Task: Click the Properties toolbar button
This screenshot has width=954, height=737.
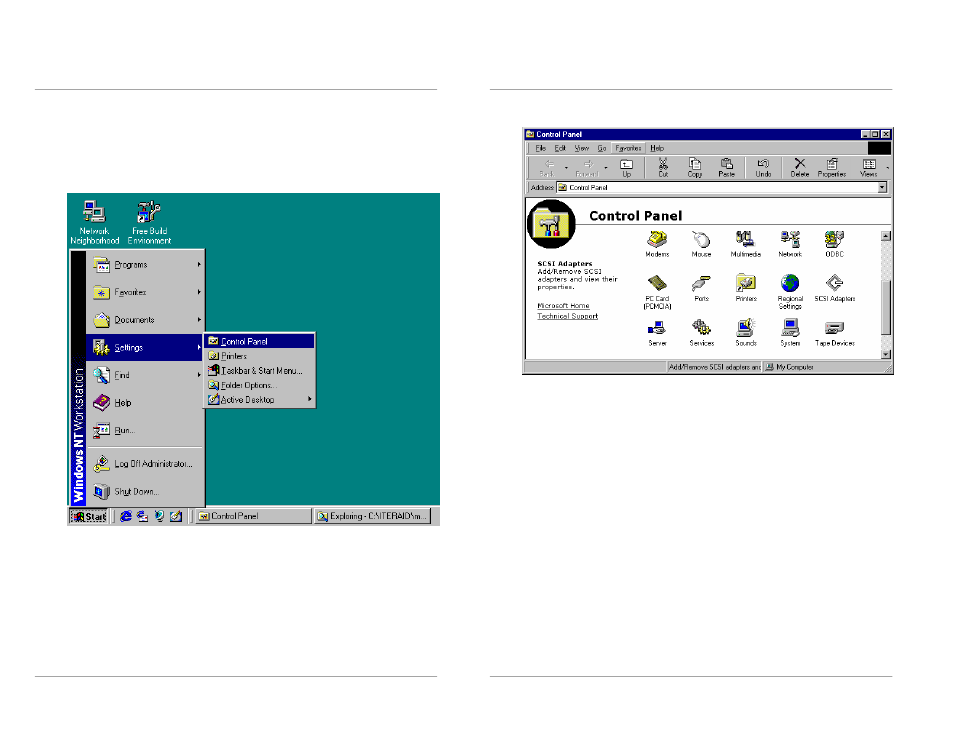Action: point(832,168)
